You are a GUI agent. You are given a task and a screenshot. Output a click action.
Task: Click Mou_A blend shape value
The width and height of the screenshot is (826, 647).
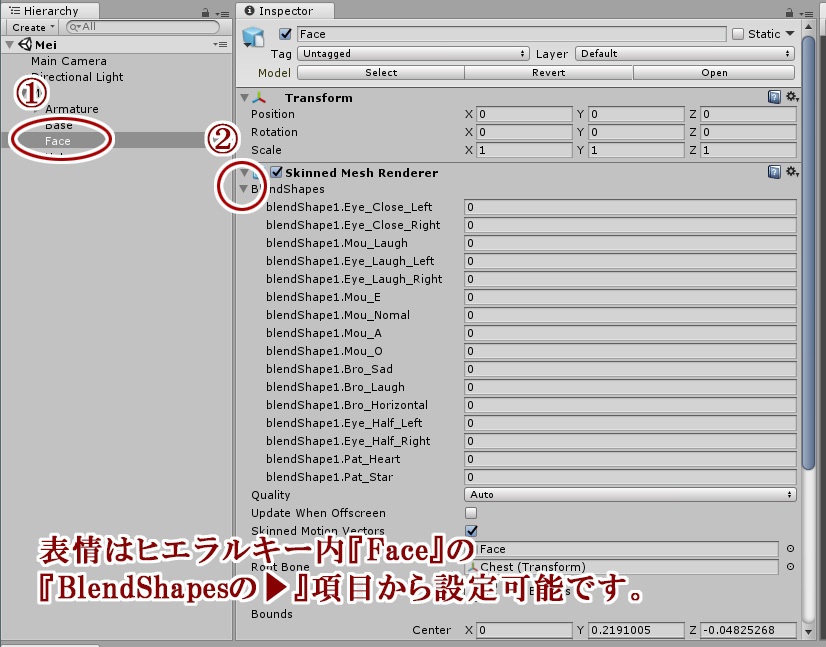[x=630, y=333]
